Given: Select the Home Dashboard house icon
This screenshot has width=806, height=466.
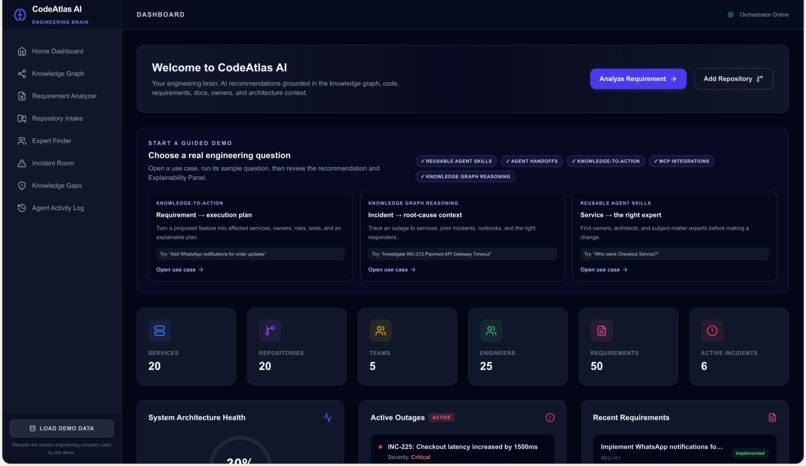Looking at the screenshot, I should tap(22, 51).
